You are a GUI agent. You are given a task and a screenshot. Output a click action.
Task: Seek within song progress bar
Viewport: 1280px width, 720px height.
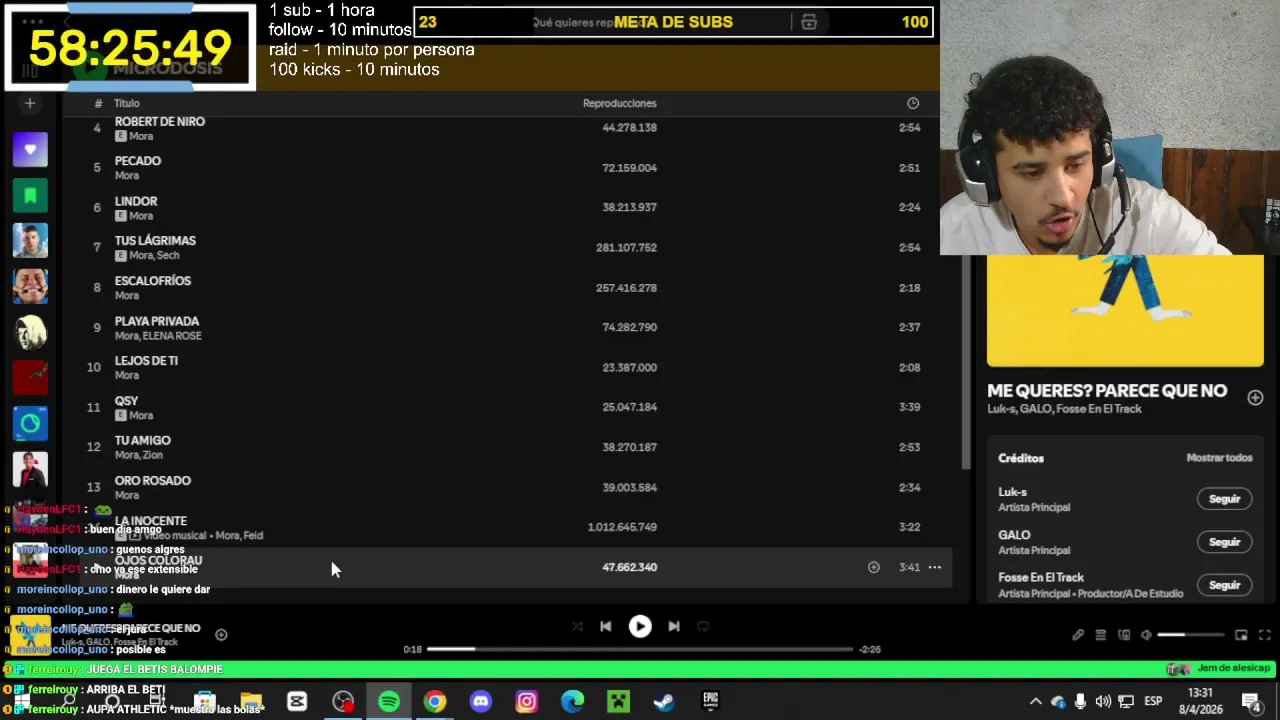point(640,649)
